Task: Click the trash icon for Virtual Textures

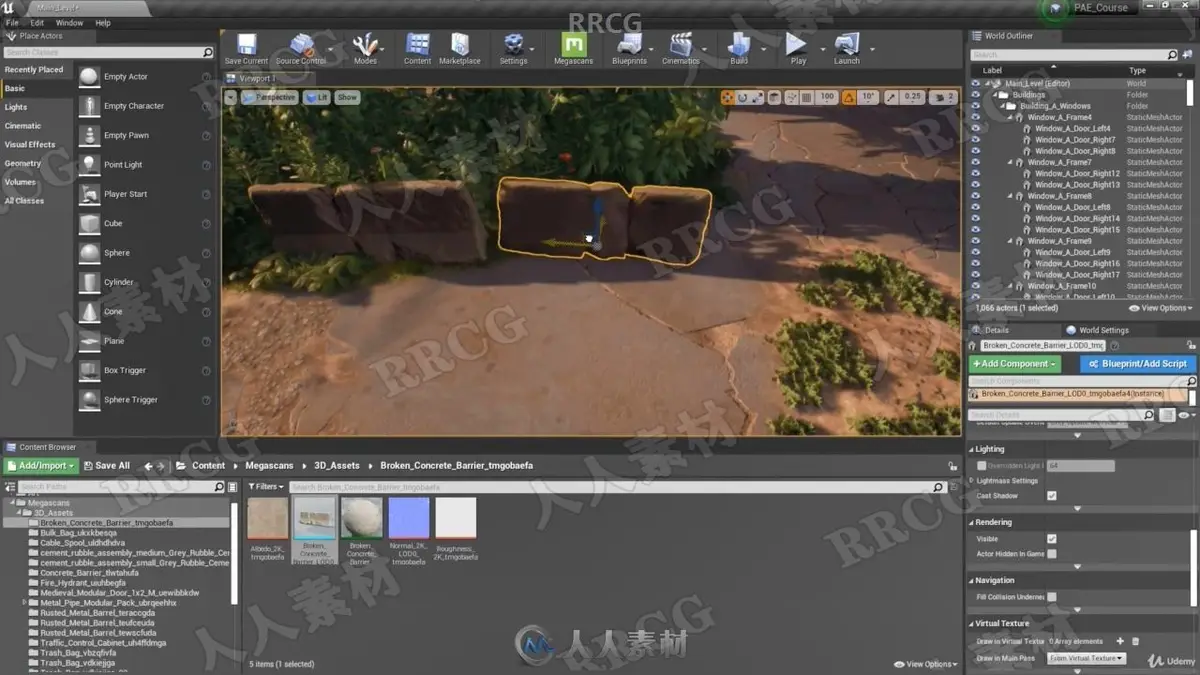Action: tap(1135, 641)
